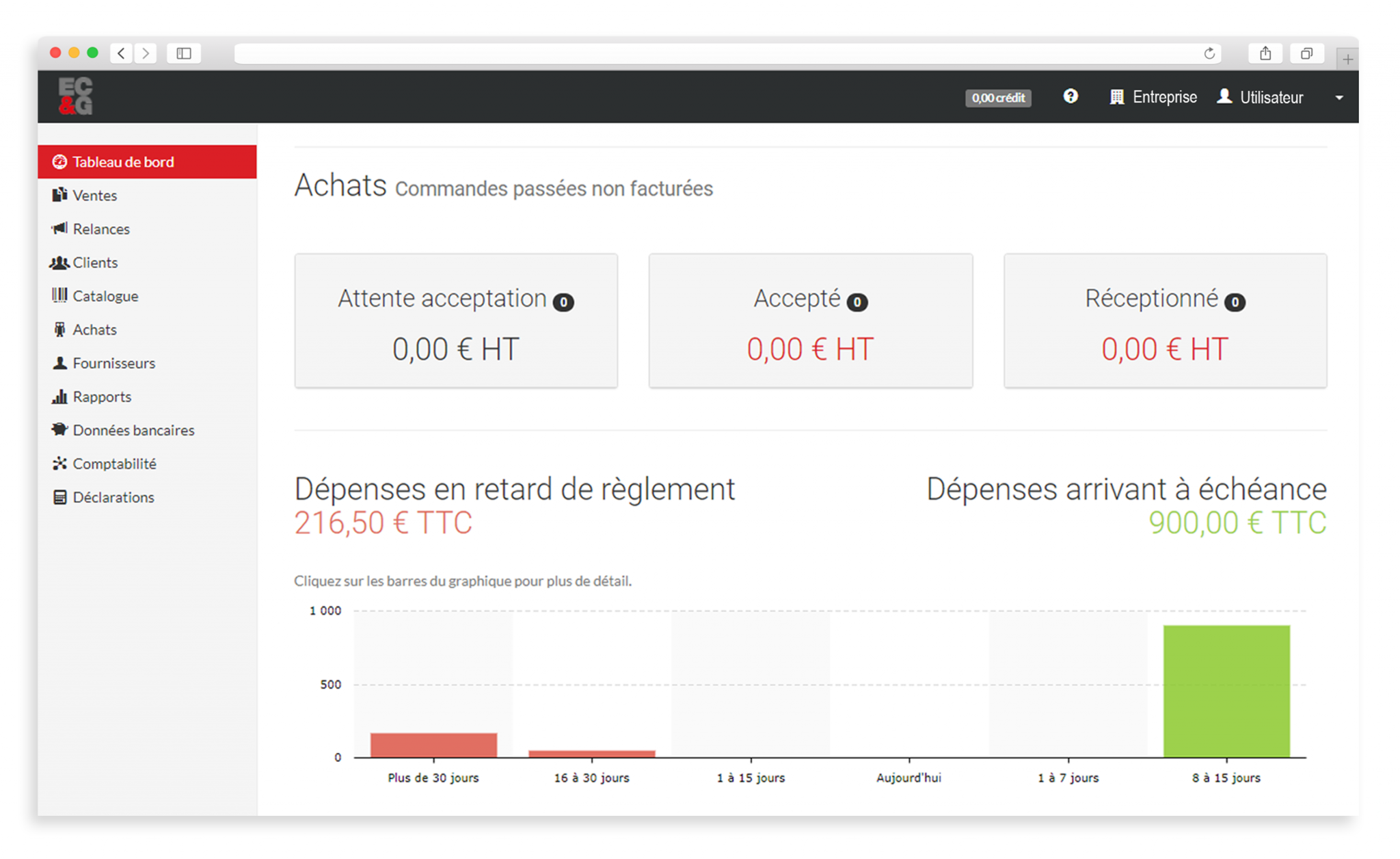The image size is (1400, 859).
Task: Click the 1 à 7 jours axis label
Action: click(1068, 778)
